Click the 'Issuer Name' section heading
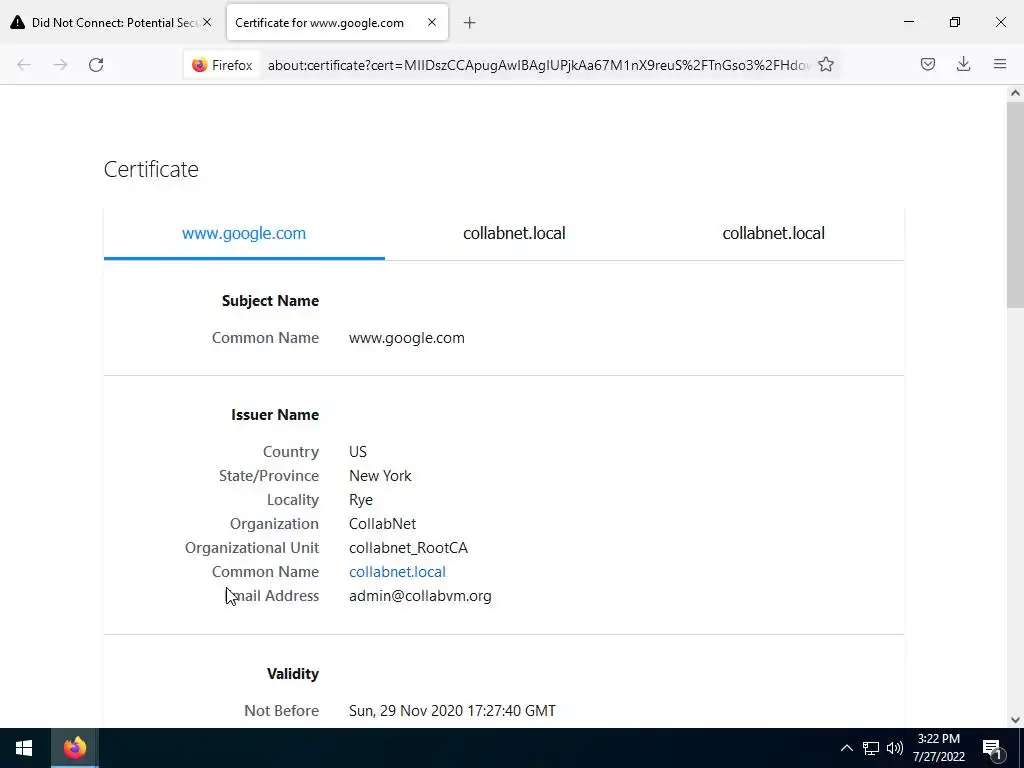 [275, 415]
